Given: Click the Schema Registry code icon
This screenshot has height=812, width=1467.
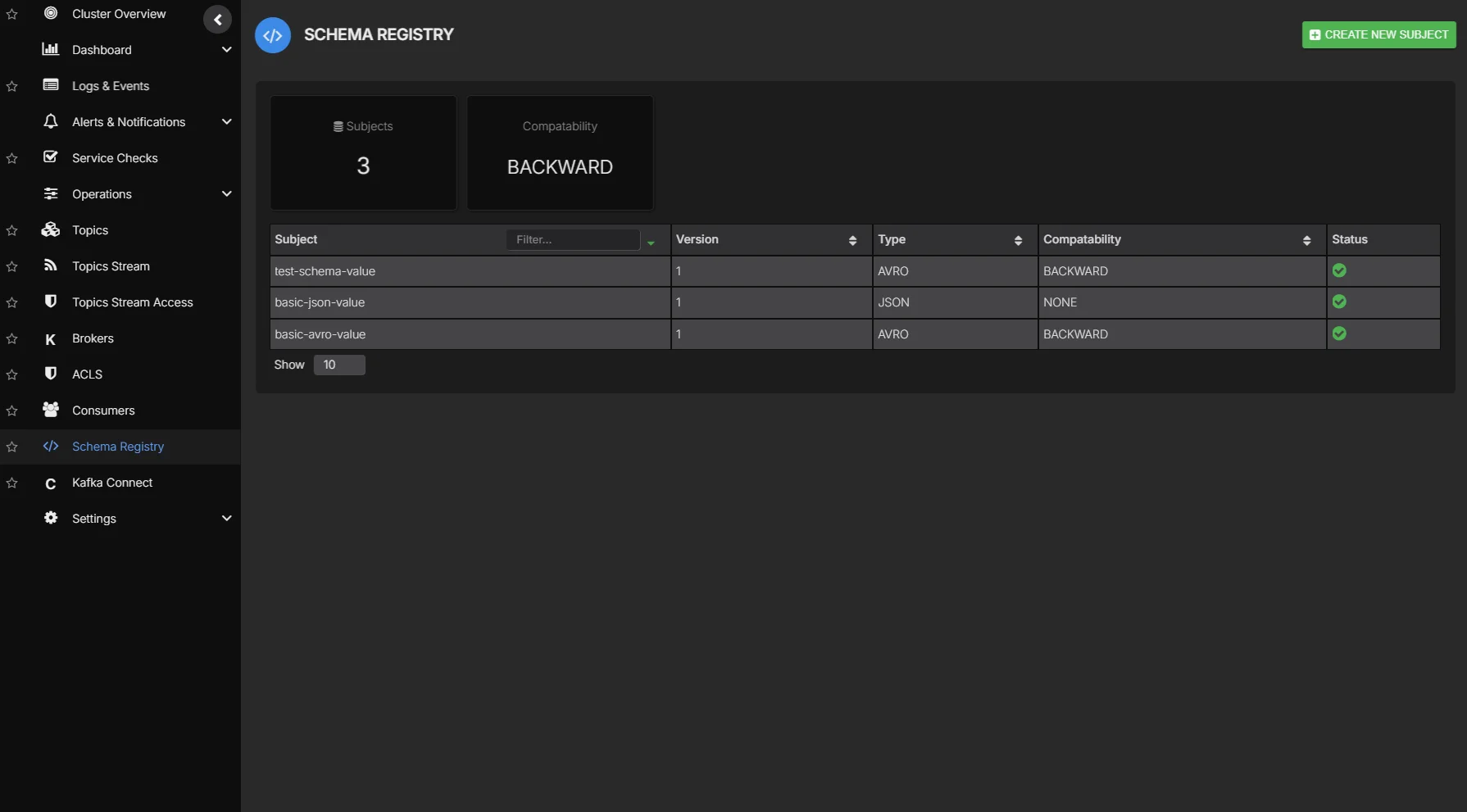Looking at the screenshot, I should [51, 446].
